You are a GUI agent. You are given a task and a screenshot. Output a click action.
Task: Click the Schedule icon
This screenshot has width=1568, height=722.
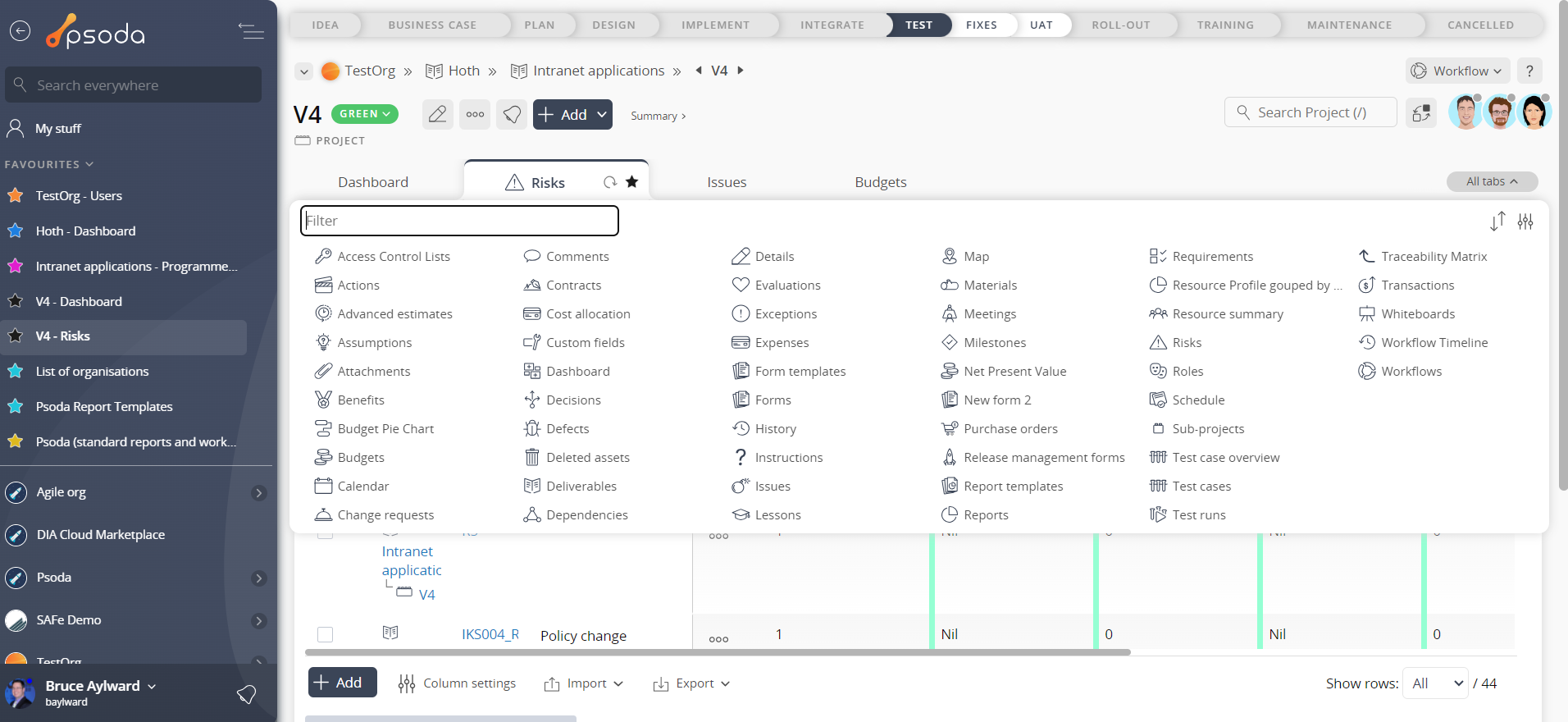[x=1158, y=400]
